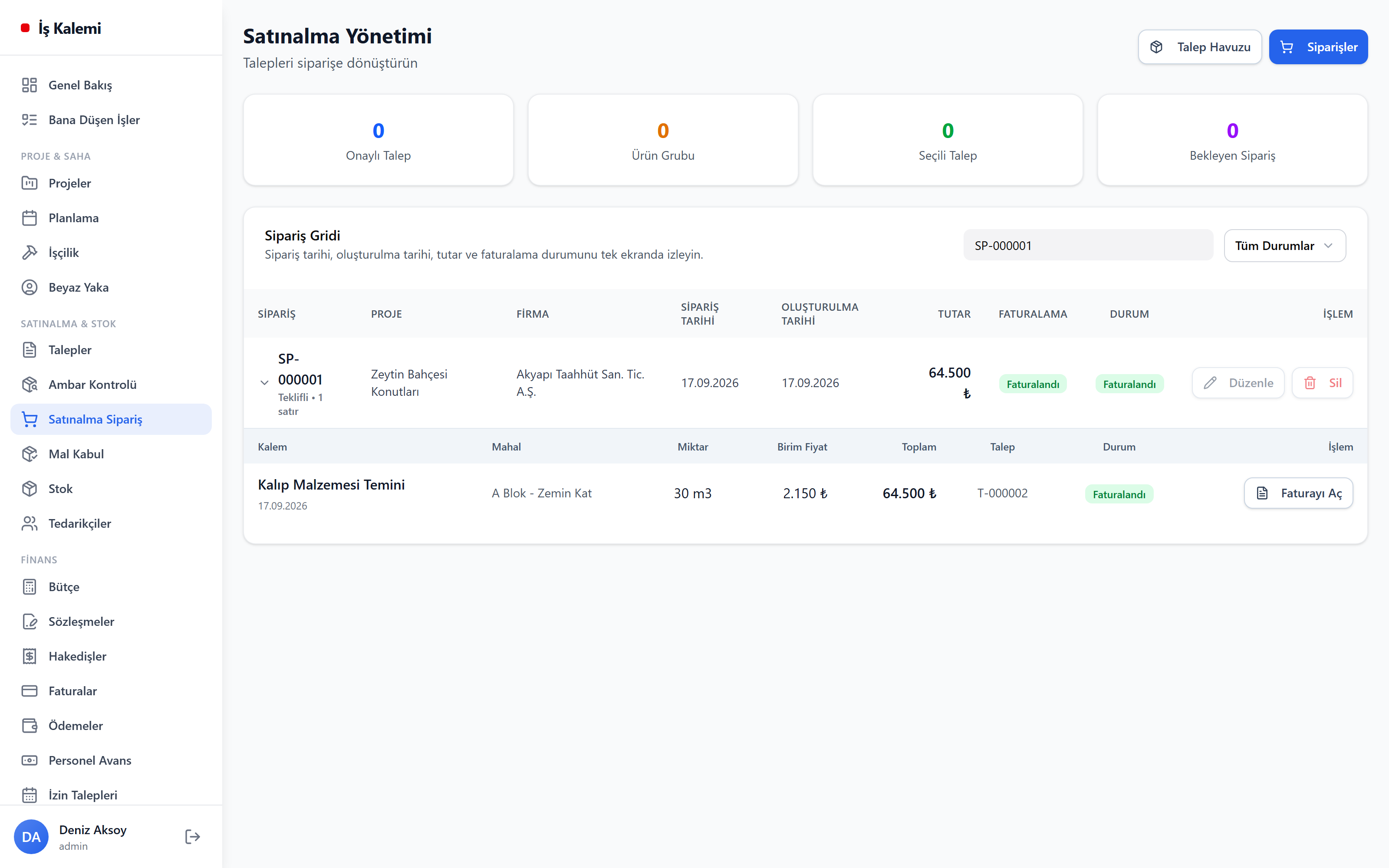Open Bütçe calculator icon
1389x868 pixels.
pyautogui.click(x=29, y=587)
